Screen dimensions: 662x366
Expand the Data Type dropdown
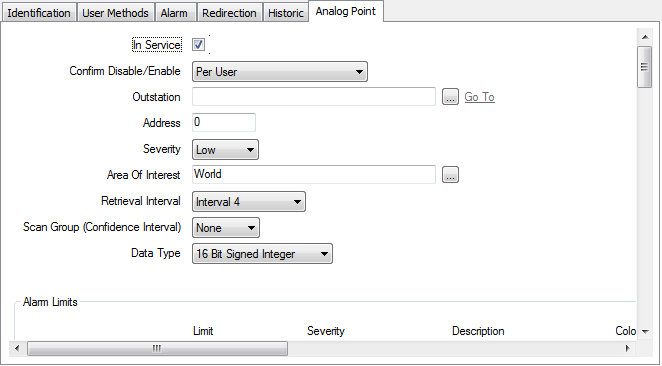tap(262, 254)
